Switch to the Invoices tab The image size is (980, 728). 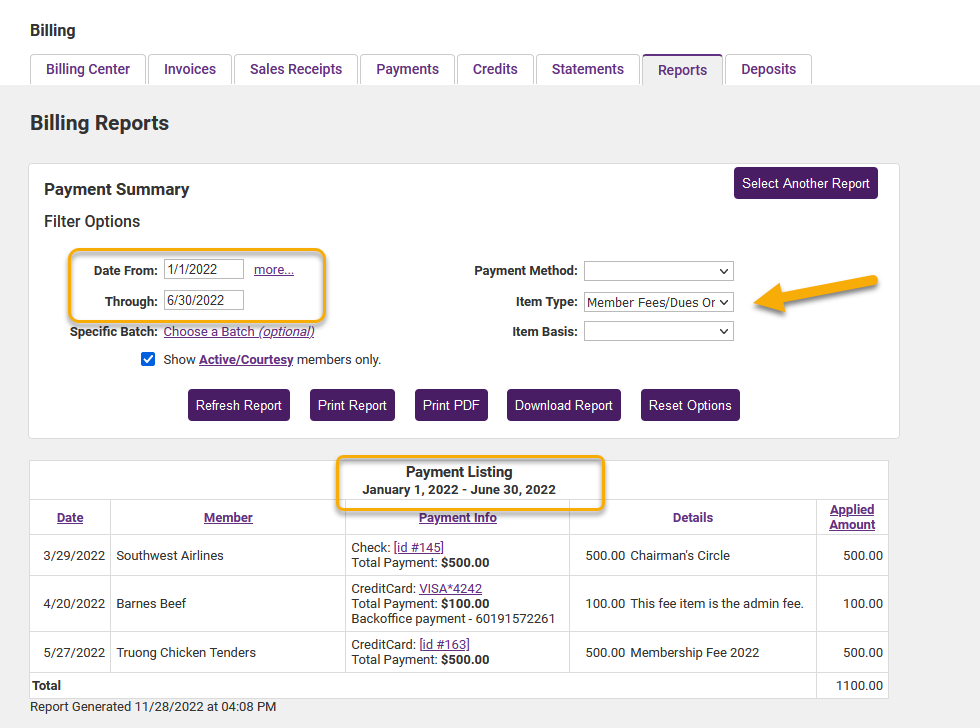click(x=189, y=69)
